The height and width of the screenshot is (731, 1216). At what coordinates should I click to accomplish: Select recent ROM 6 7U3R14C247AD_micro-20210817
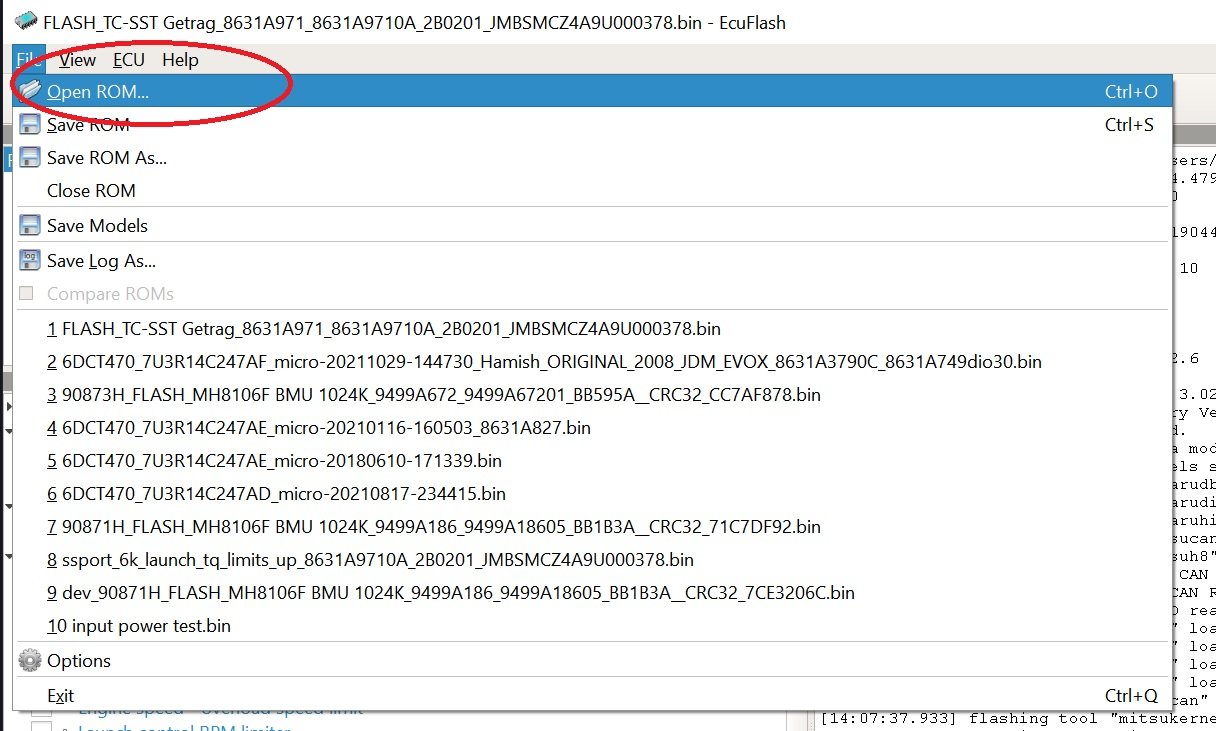click(x=592, y=494)
